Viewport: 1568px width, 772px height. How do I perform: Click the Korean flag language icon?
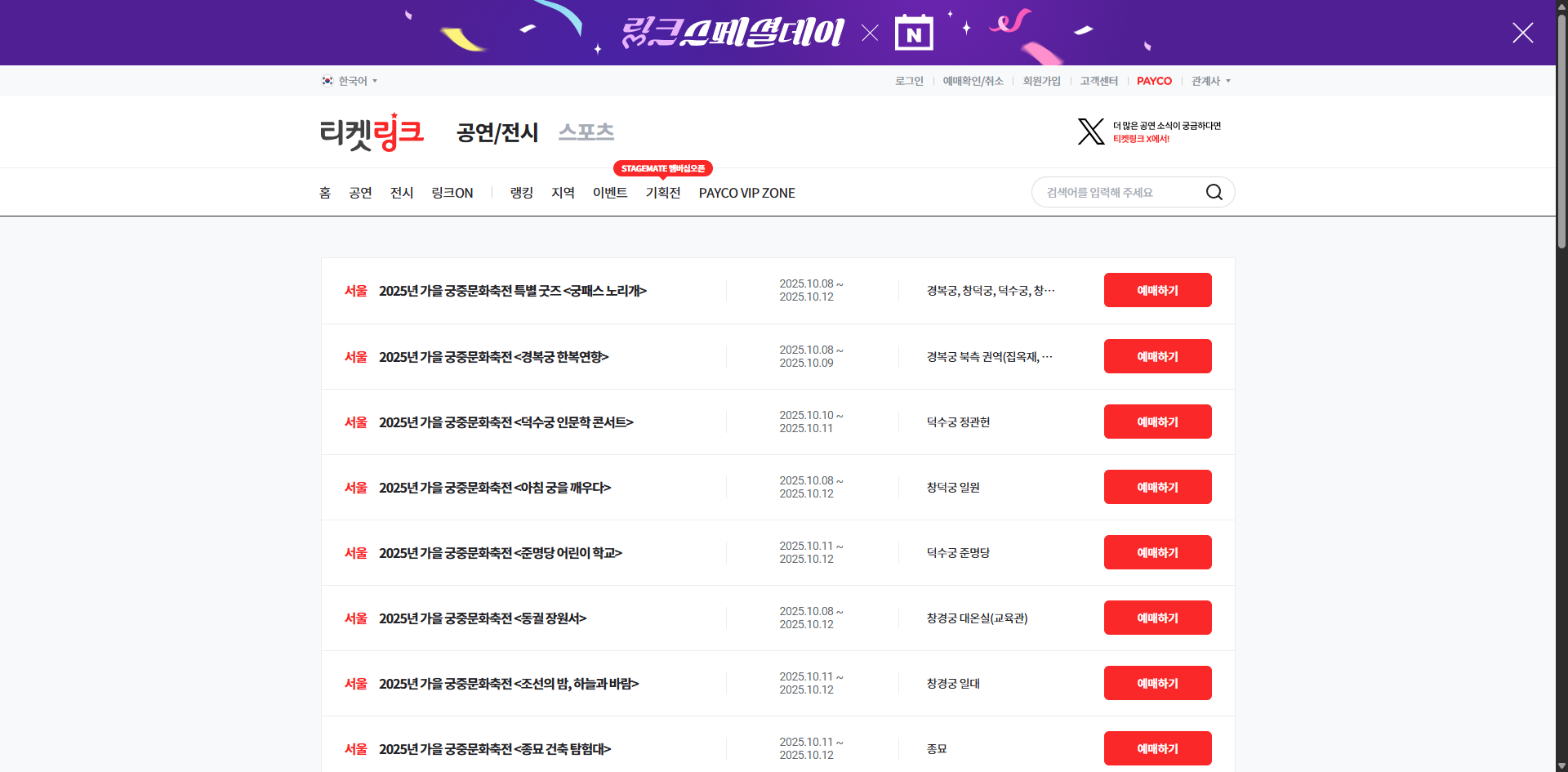click(x=327, y=81)
